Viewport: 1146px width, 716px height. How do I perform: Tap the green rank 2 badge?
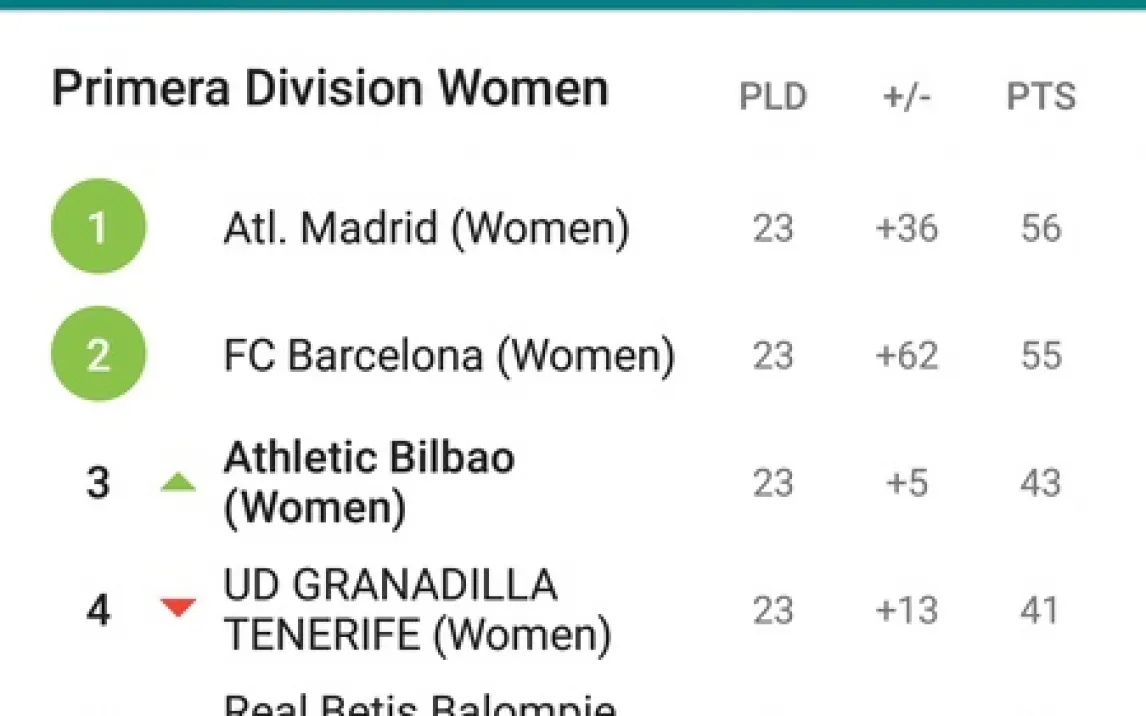pos(98,354)
